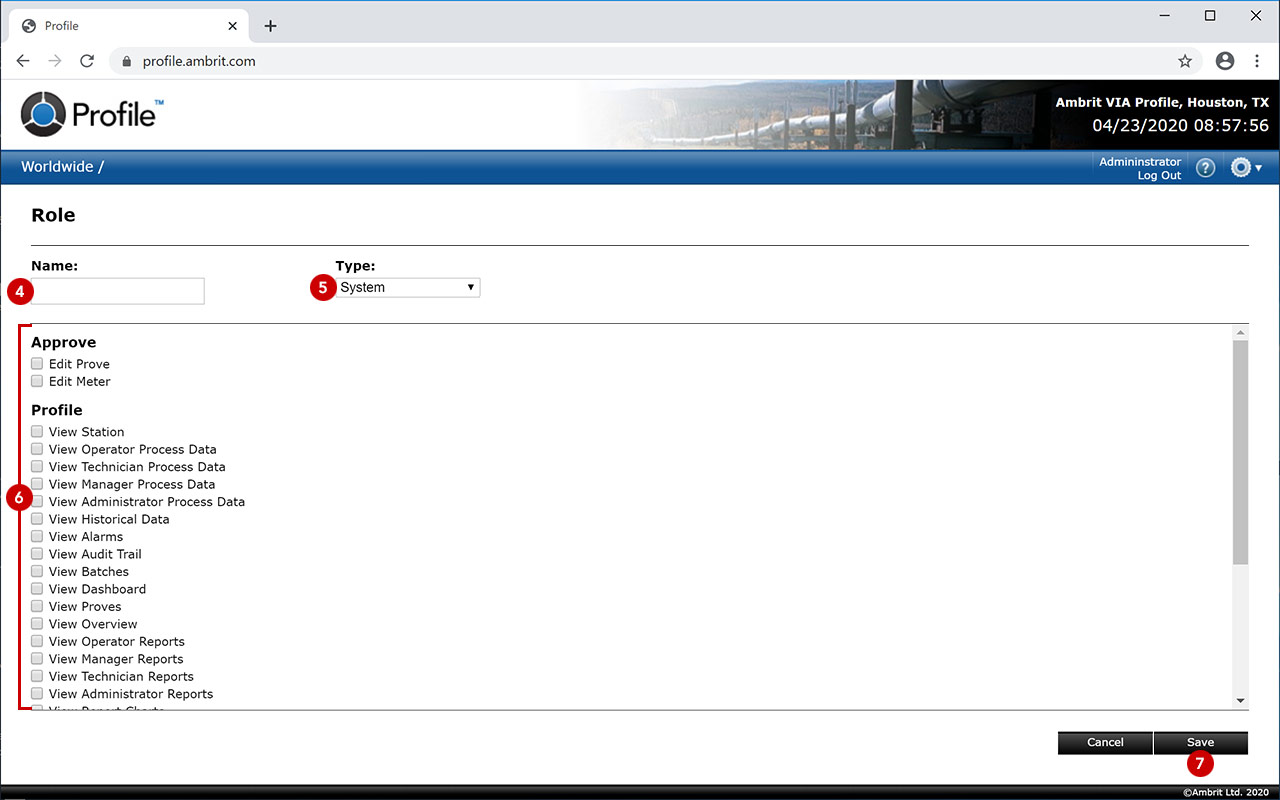Image resolution: width=1280 pixels, height=800 pixels.
Task: Open the settings gear menu
Action: pyautogui.click(x=1245, y=168)
